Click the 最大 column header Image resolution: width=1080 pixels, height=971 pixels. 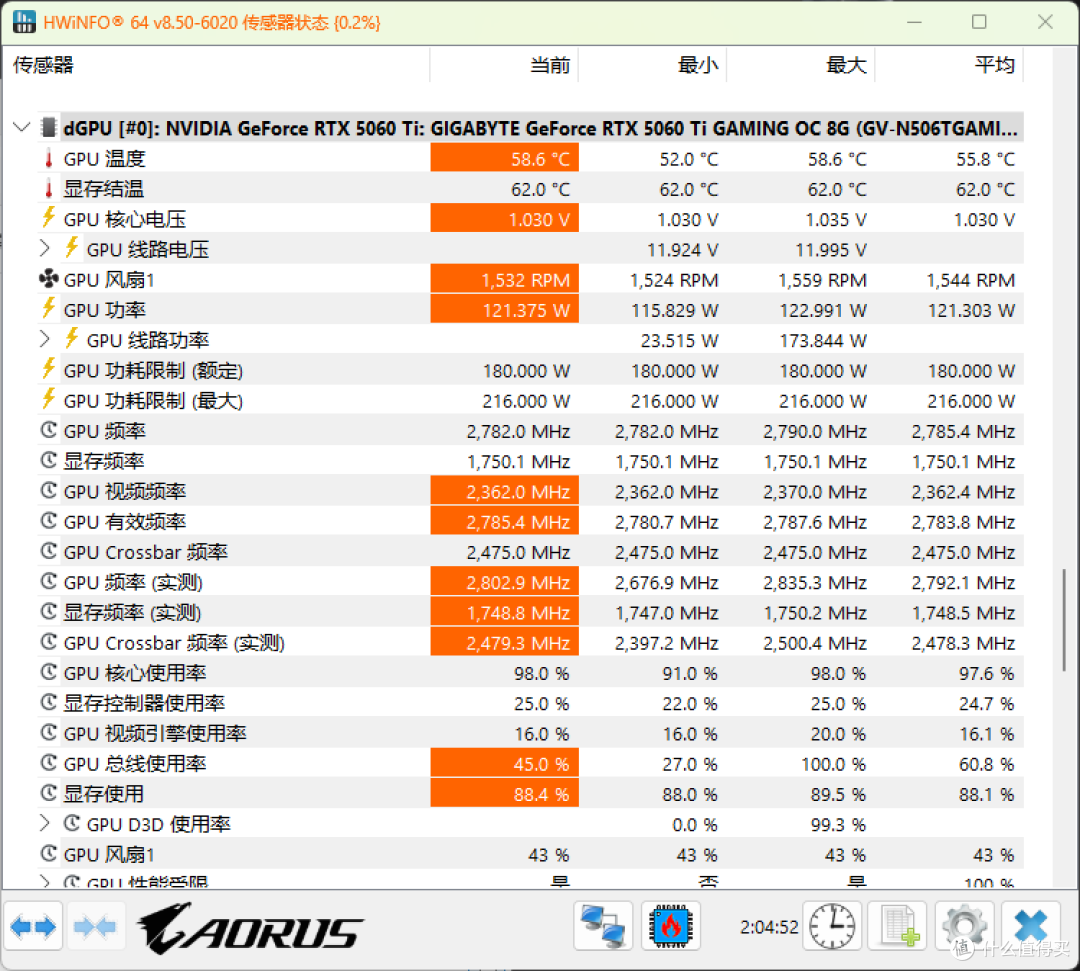[x=801, y=65]
